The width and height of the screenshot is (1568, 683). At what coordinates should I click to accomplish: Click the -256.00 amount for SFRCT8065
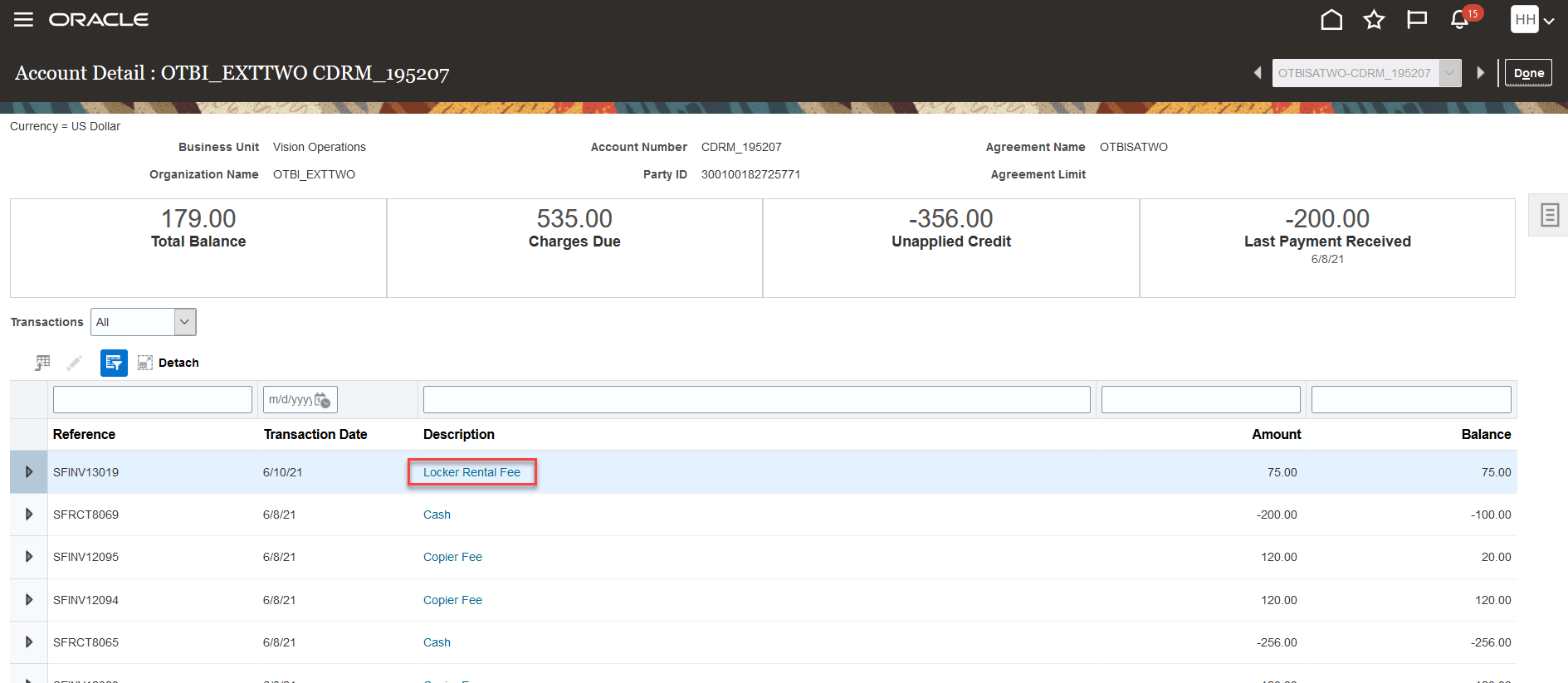[x=1277, y=642]
